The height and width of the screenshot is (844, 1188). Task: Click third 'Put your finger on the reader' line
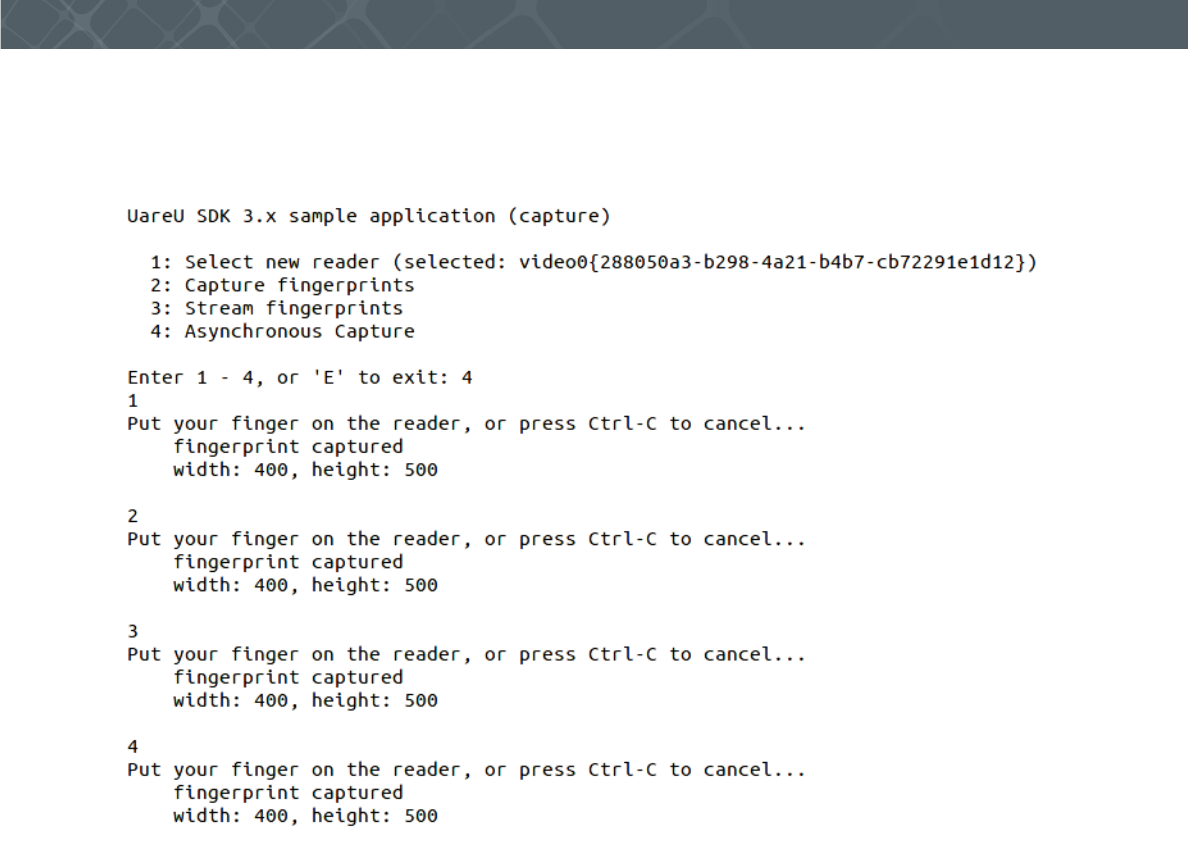[466, 655]
